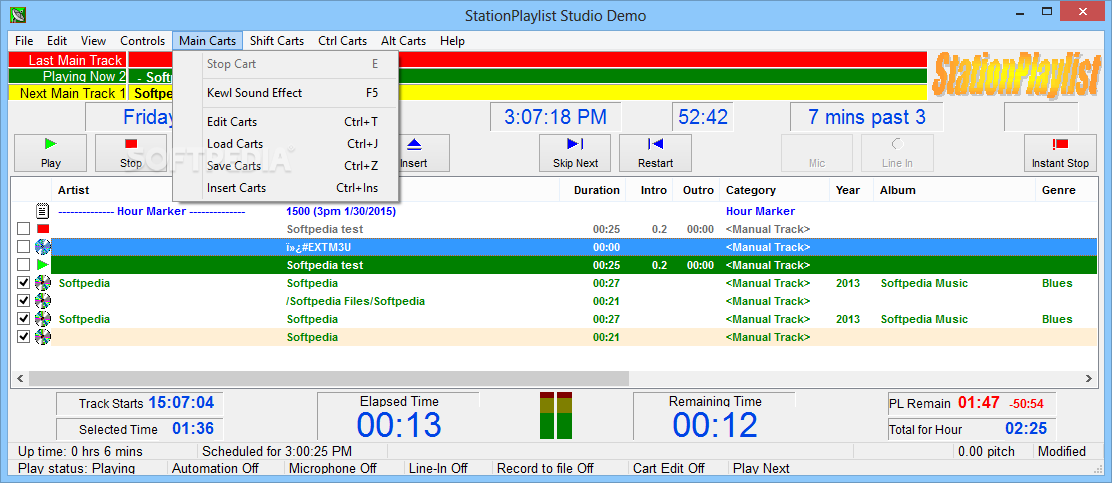Uncheck the /Softpedia Files/Softpedia row checkbox

[24, 301]
